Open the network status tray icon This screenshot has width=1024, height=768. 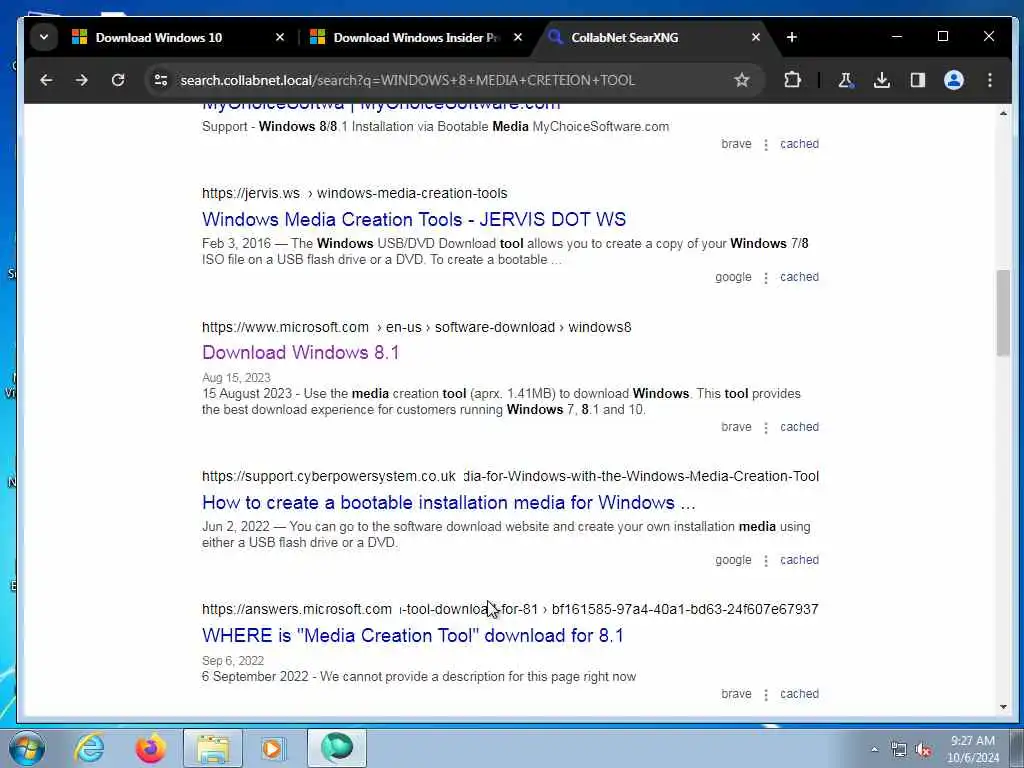(x=899, y=750)
